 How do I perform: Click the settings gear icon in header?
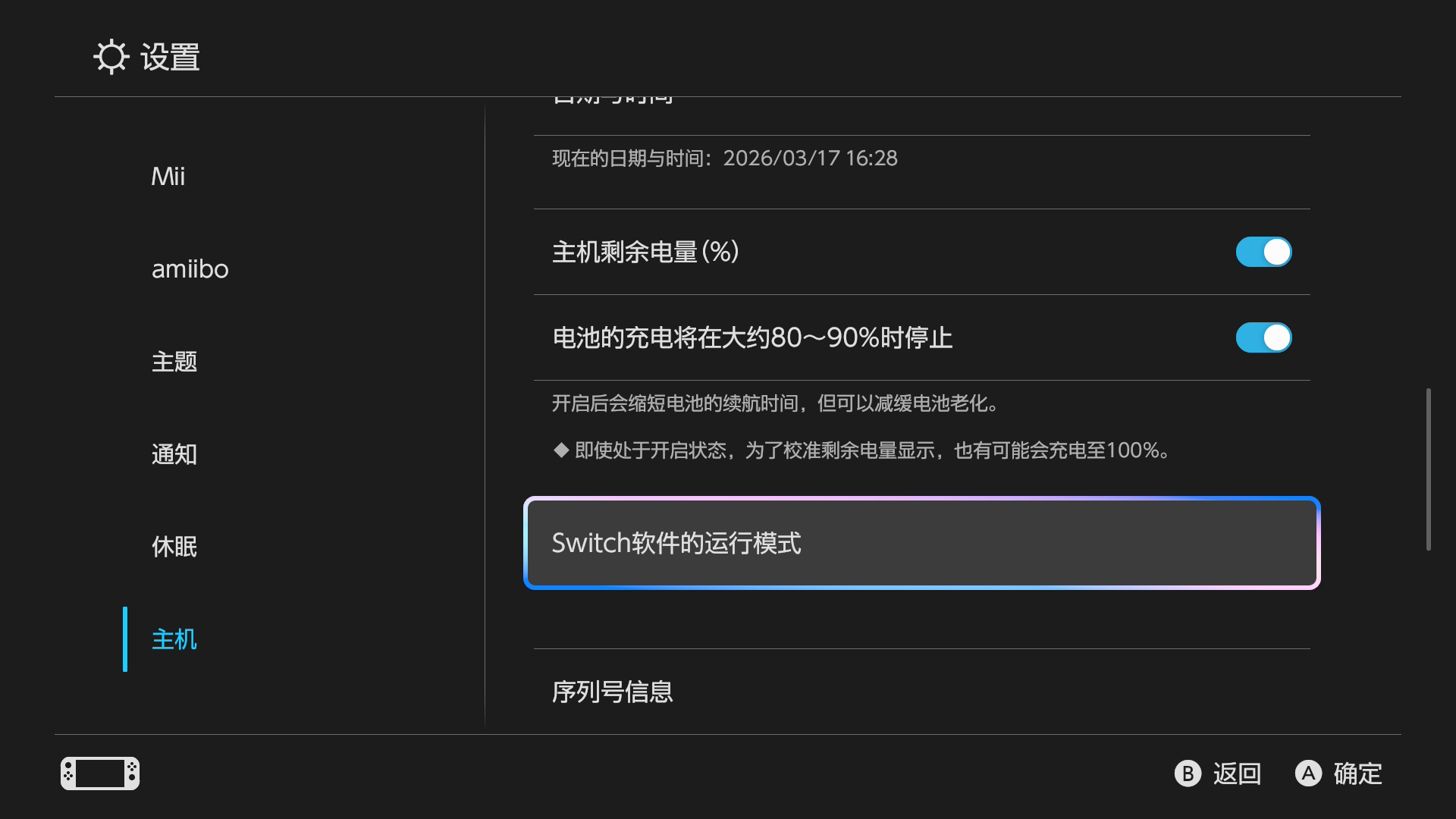point(111,57)
